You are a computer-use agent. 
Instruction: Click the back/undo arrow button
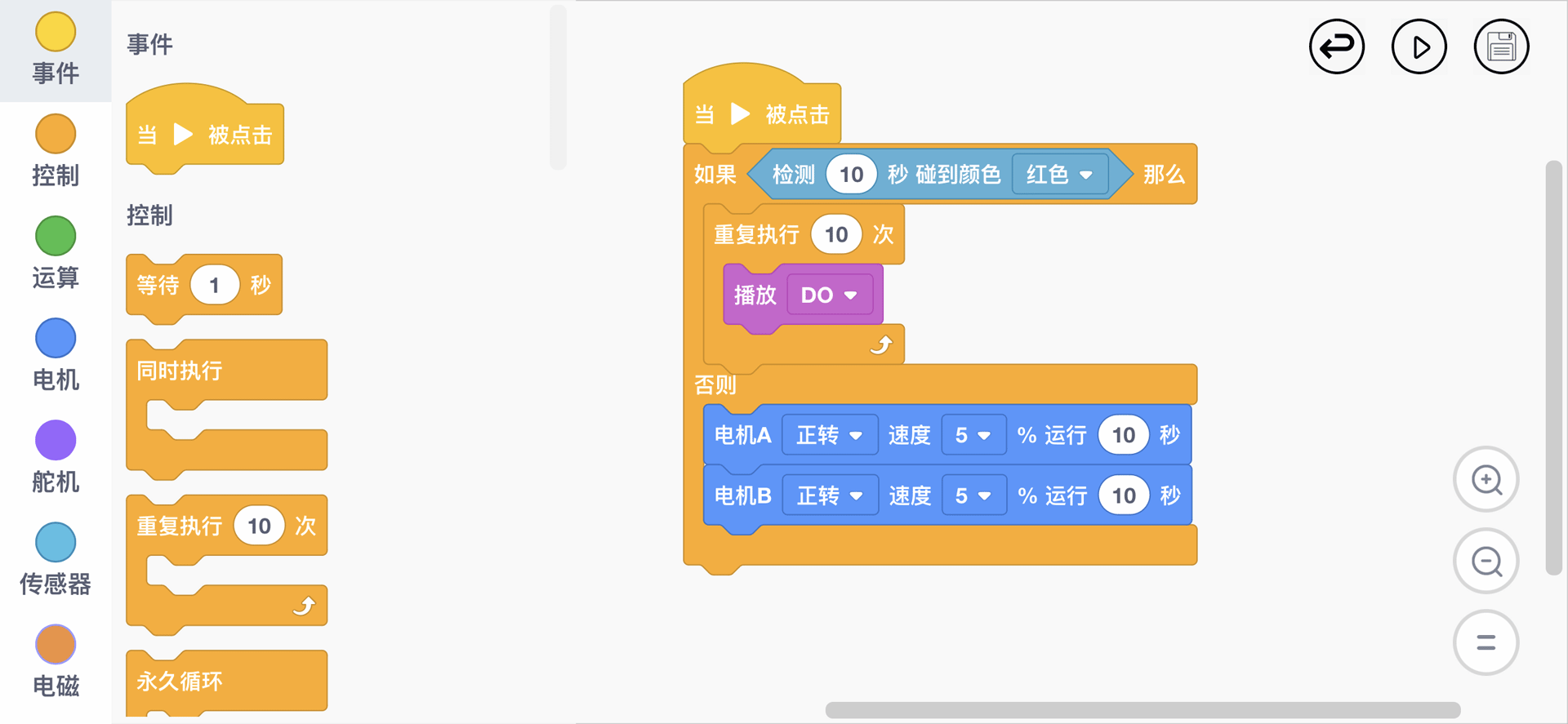coord(1337,47)
